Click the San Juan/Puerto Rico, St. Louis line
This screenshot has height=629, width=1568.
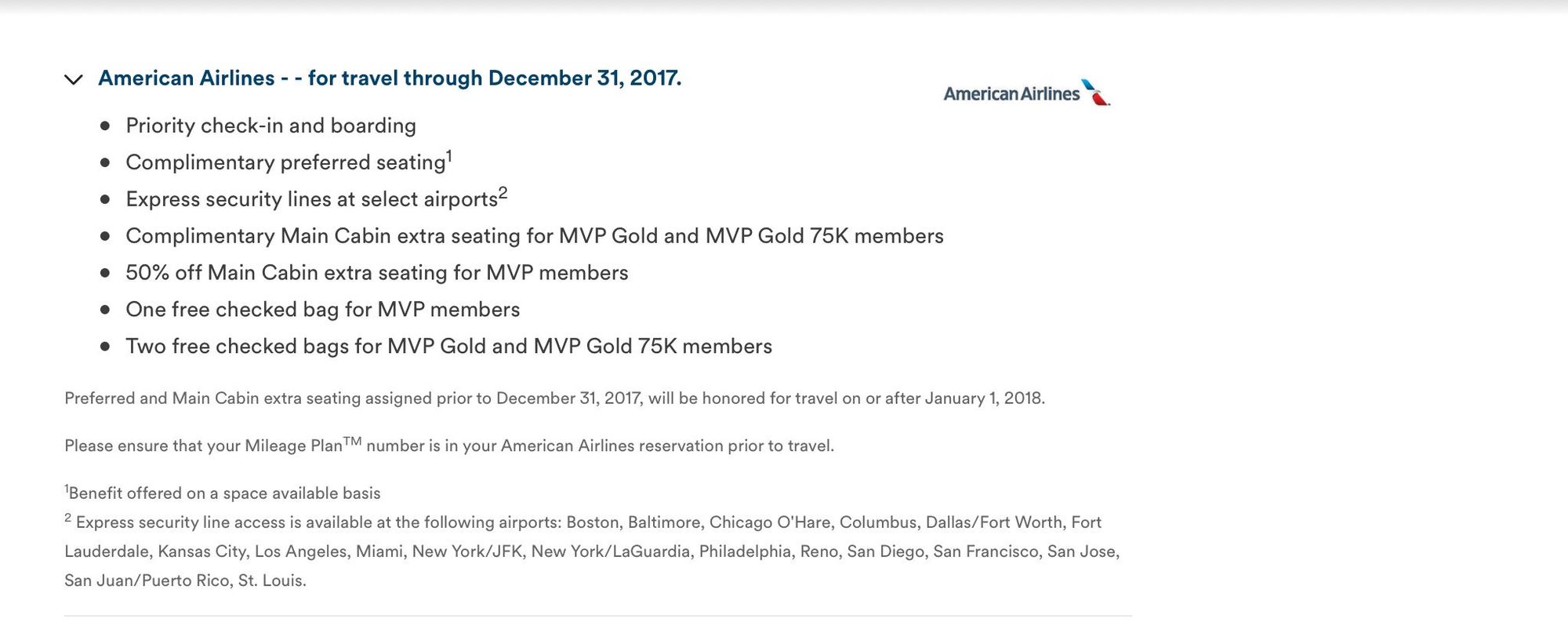click(x=185, y=581)
